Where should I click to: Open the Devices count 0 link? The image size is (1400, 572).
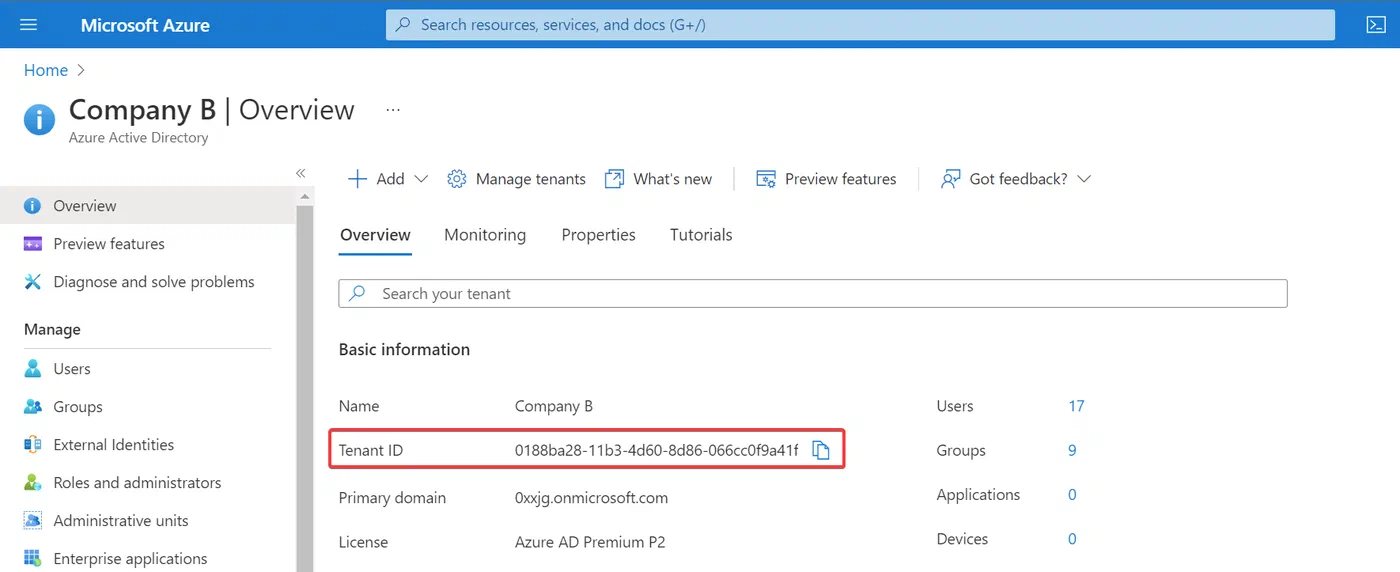pyautogui.click(x=1072, y=539)
